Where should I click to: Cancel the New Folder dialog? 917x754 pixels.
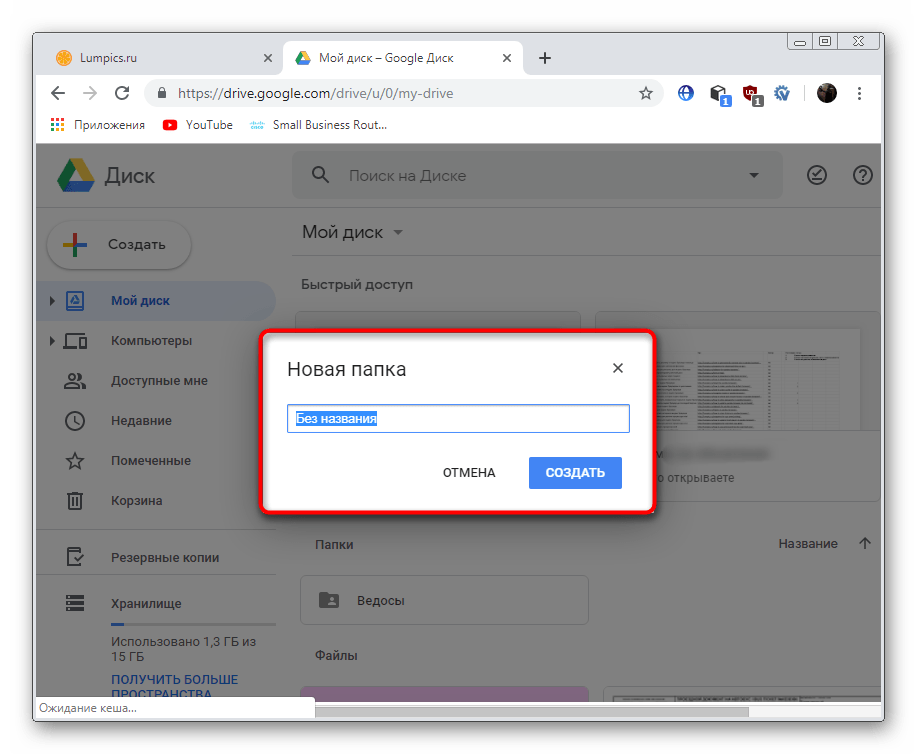pyautogui.click(x=469, y=473)
